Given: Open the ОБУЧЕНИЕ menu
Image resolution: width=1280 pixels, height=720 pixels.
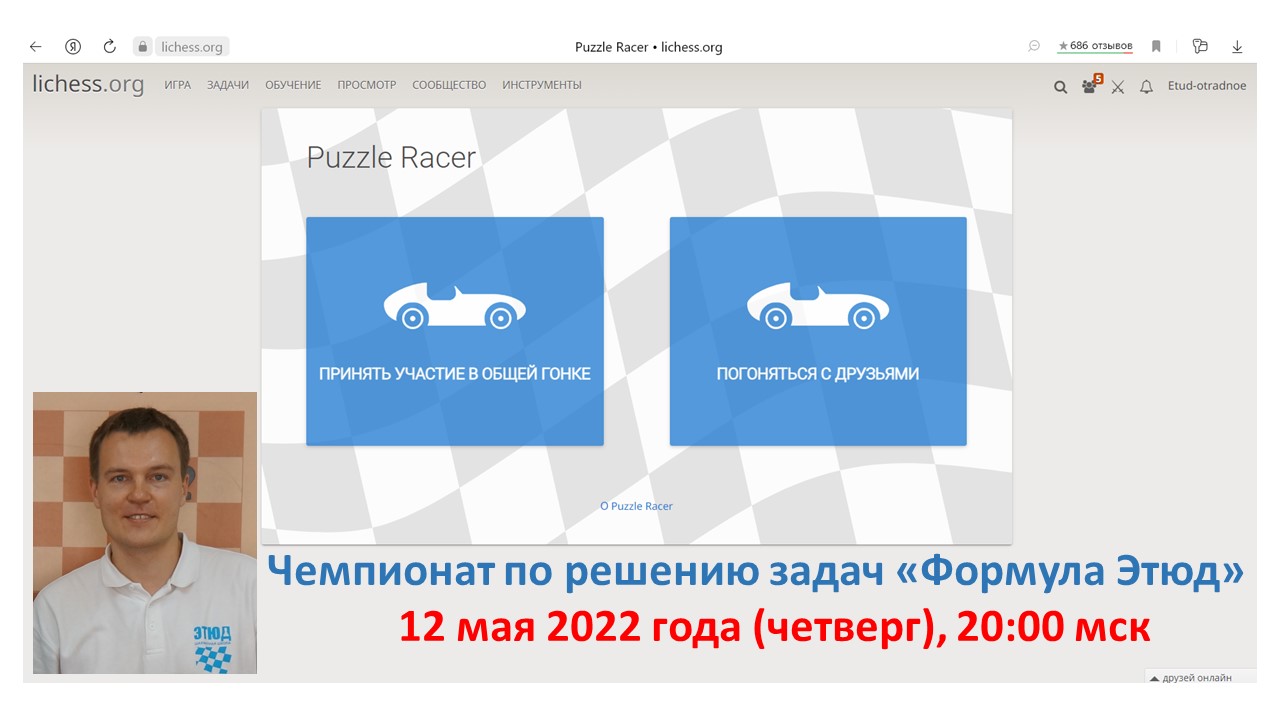Looking at the screenshot, I should 293,86.
